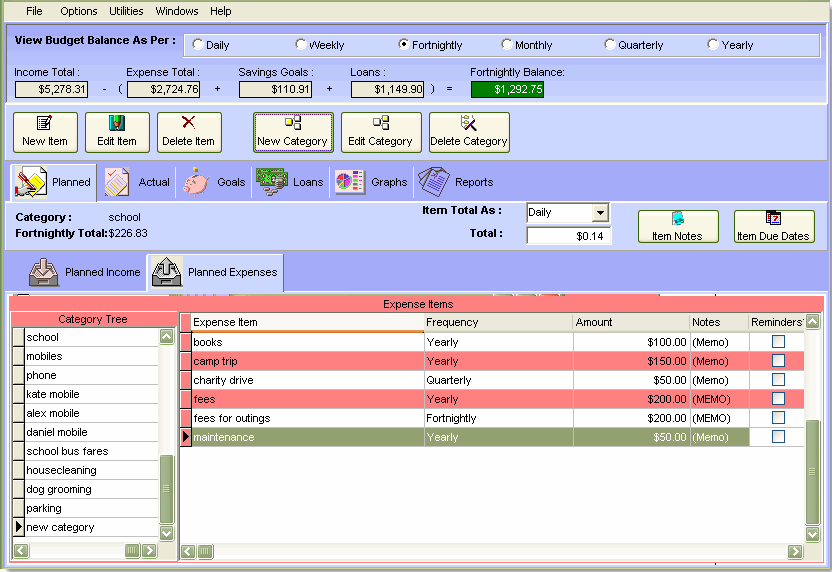Click the Amount column header
This screenshot has width=832, height=572.
631,322
